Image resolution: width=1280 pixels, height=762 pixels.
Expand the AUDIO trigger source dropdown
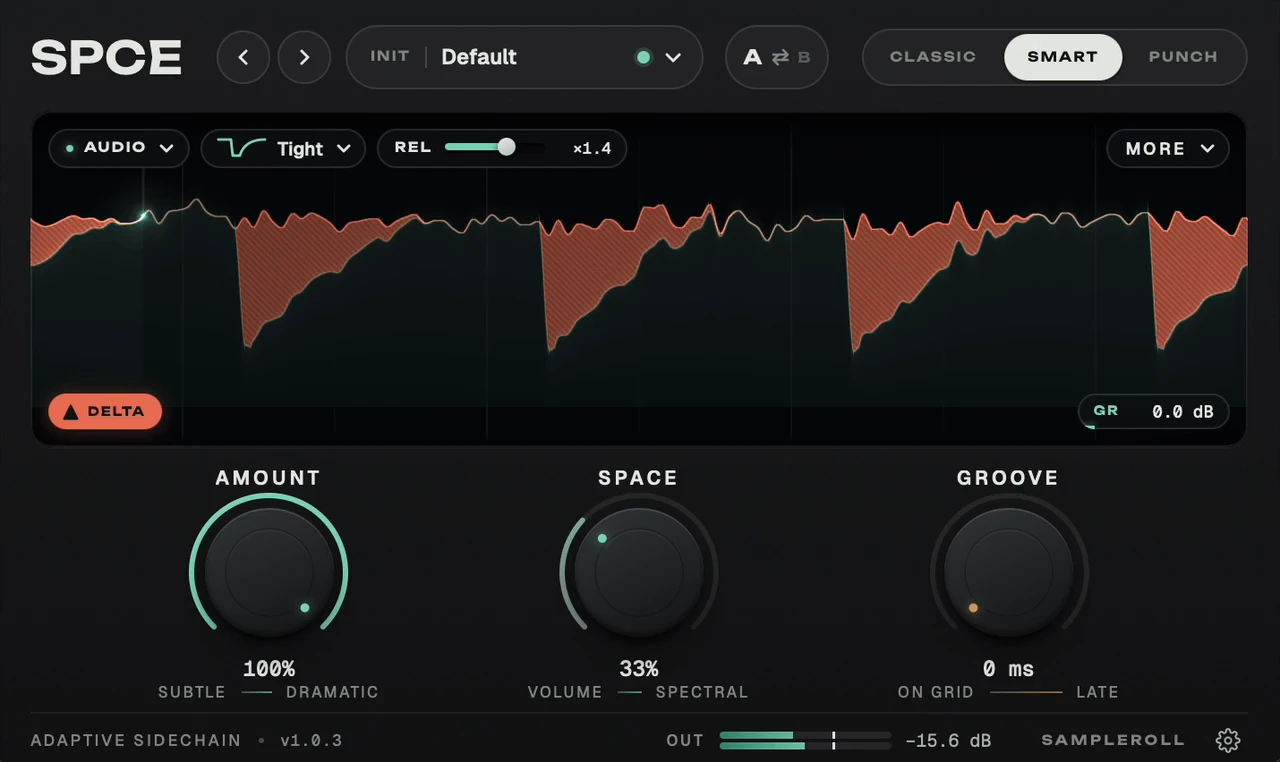tap(119, 148)
